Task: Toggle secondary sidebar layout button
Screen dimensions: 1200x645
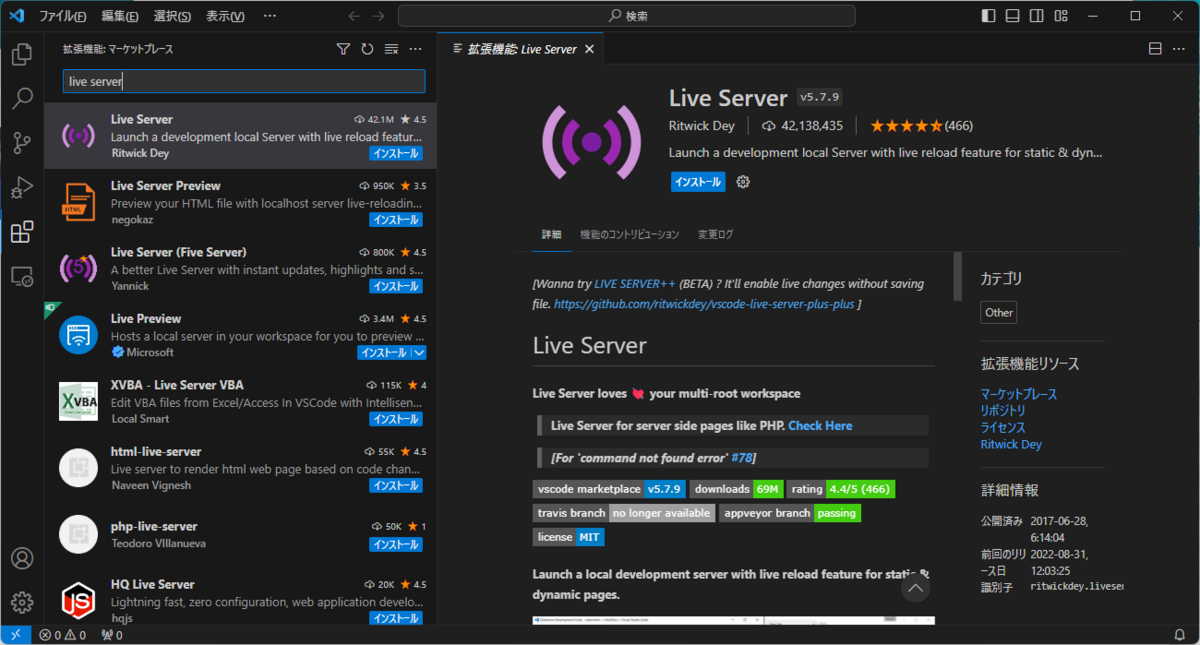Action: point(1036,16)
